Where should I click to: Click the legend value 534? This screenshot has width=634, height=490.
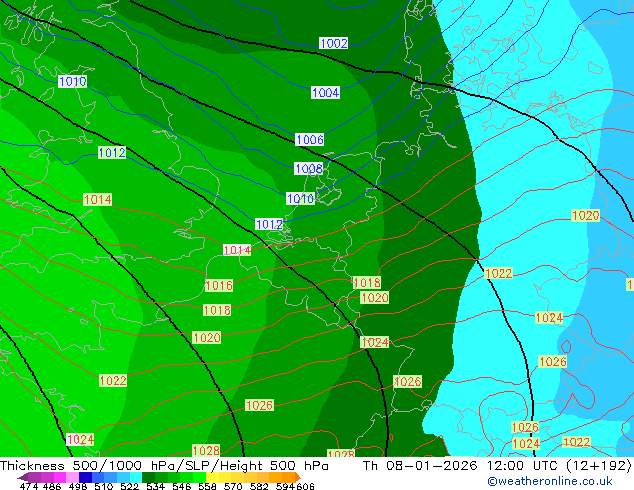point(156,486)
